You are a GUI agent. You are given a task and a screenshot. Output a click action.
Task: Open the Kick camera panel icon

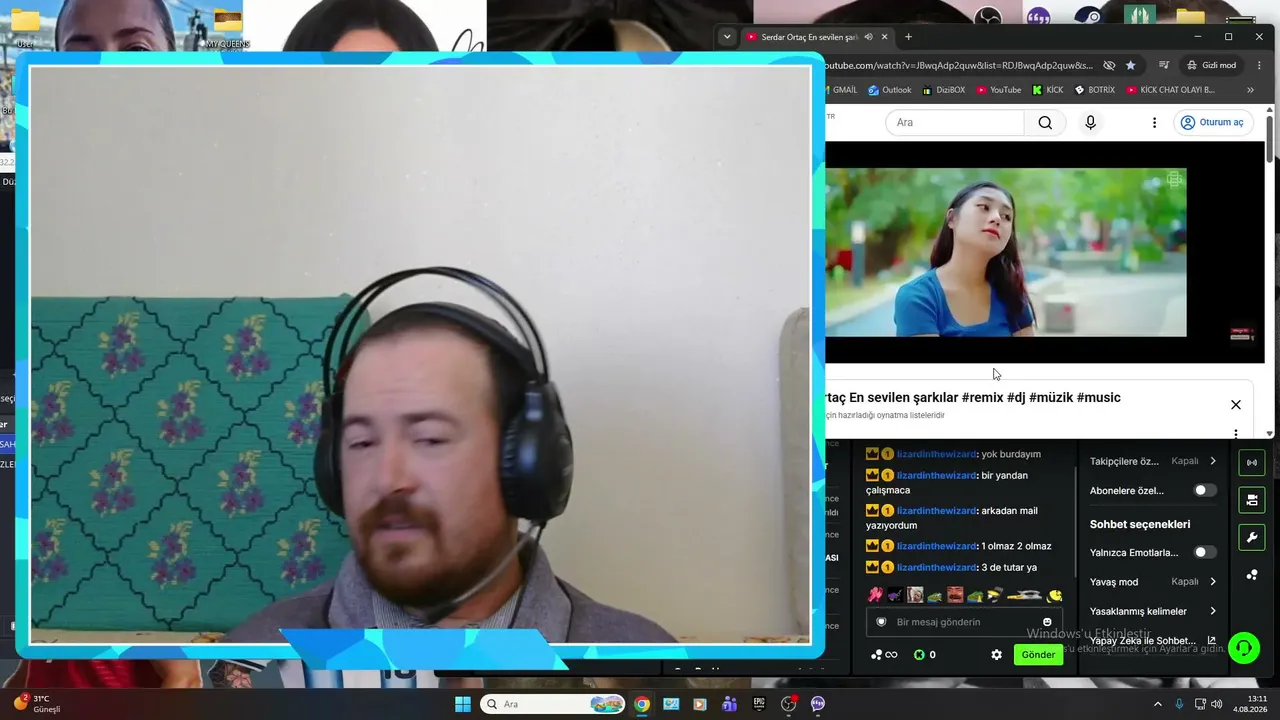click(x=1251, y=500)
